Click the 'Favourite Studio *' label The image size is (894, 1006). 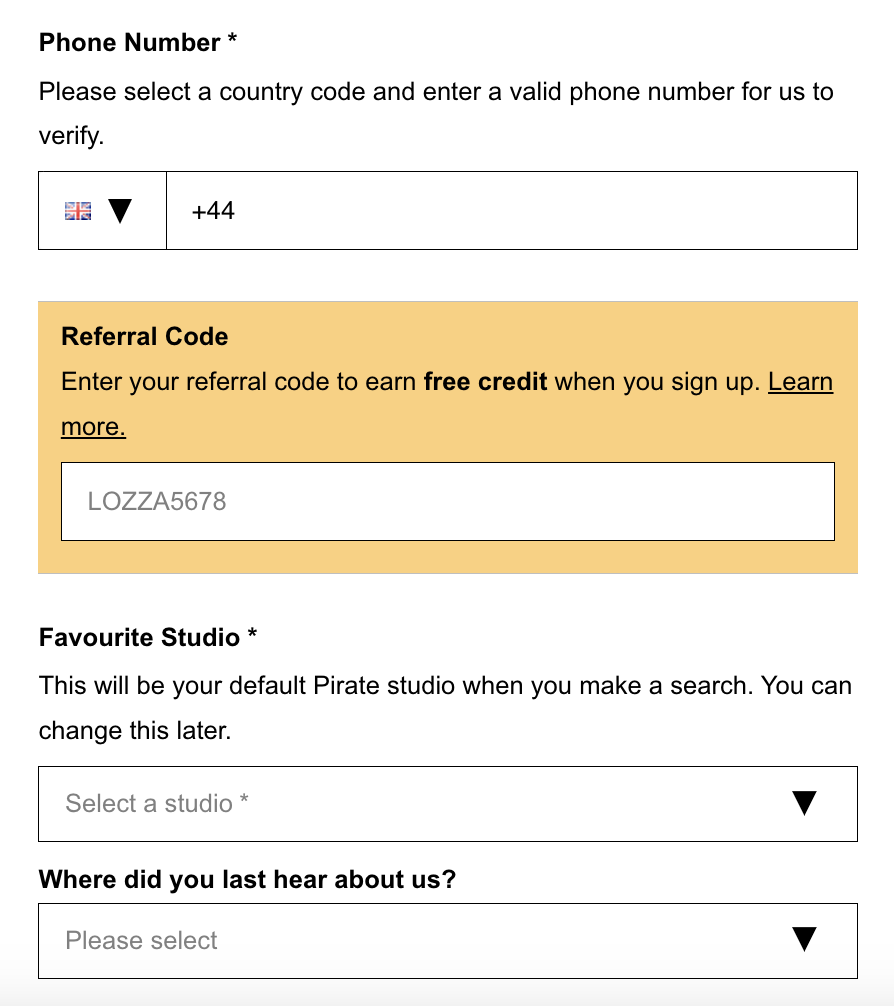coord(148,637)
